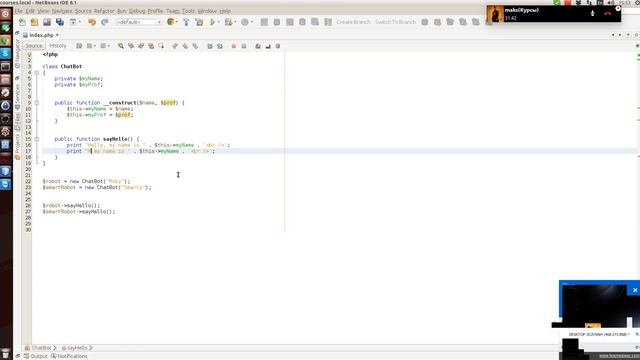Open the Services side panel tab

coord(17,96)
